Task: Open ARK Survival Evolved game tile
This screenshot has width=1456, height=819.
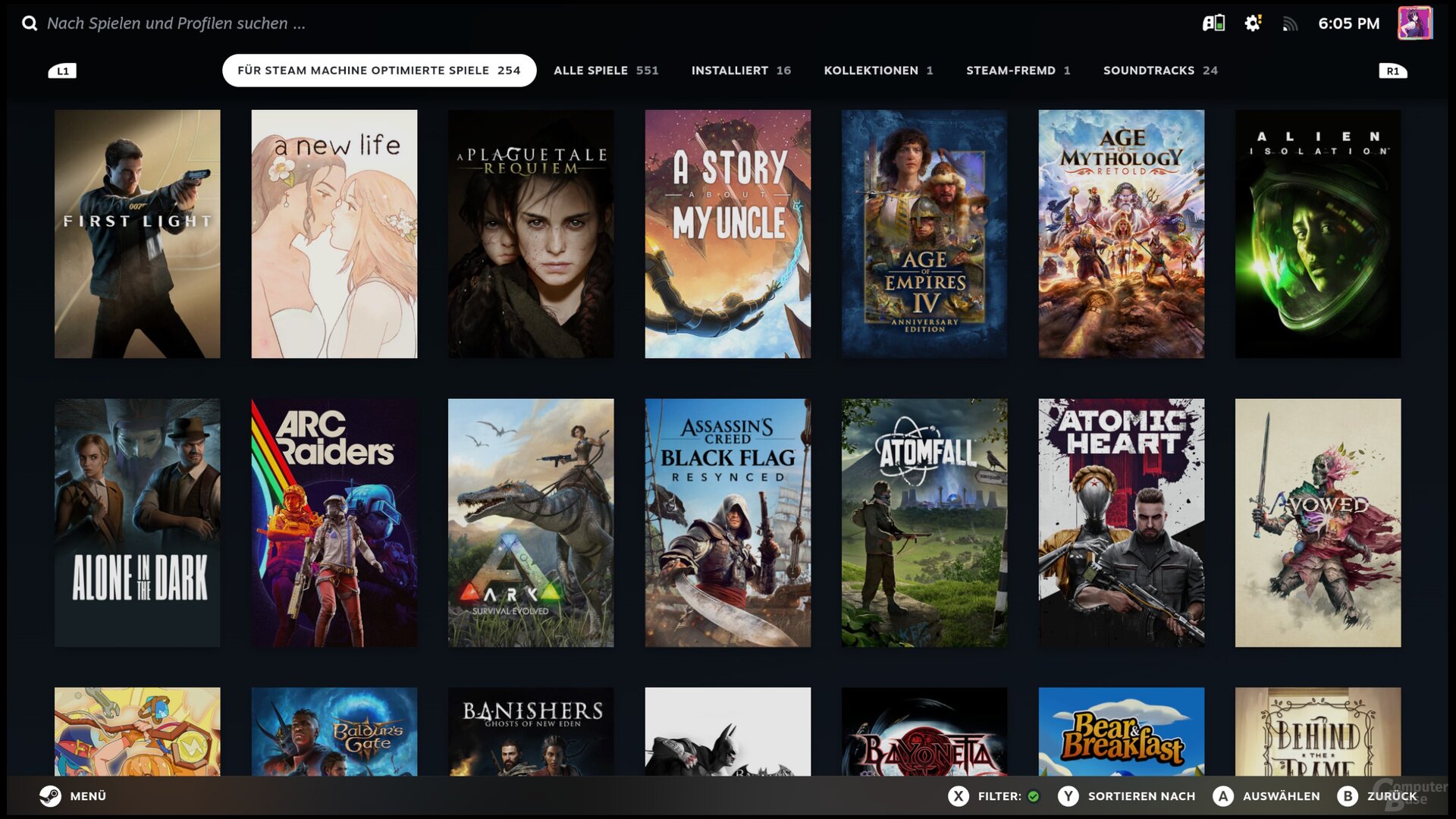Action: (531, 522)
